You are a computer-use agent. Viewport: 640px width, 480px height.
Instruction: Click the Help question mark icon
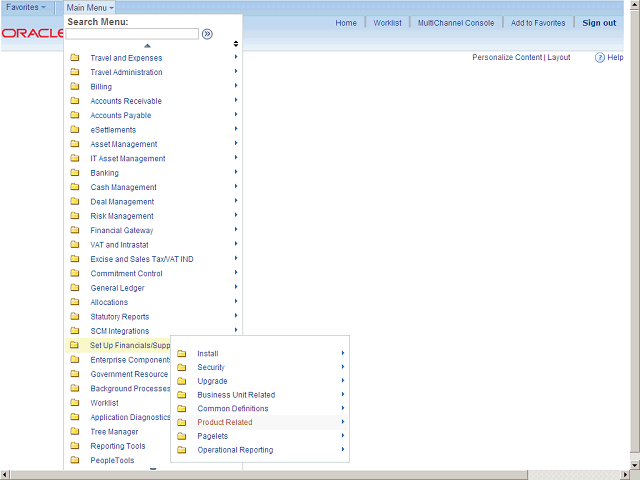click(600, 58)
